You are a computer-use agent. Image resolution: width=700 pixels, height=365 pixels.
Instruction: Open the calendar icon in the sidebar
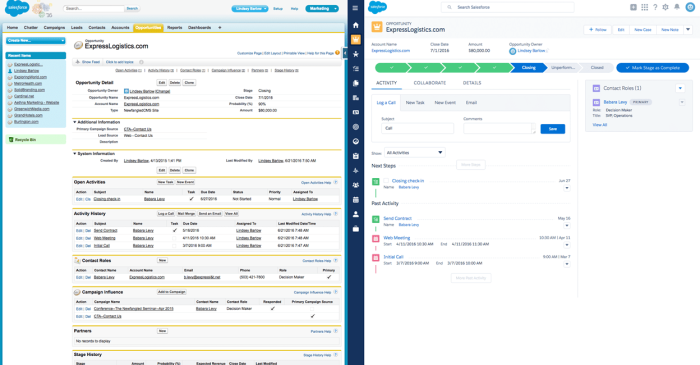pyautogui.click(x=355, y=199)
